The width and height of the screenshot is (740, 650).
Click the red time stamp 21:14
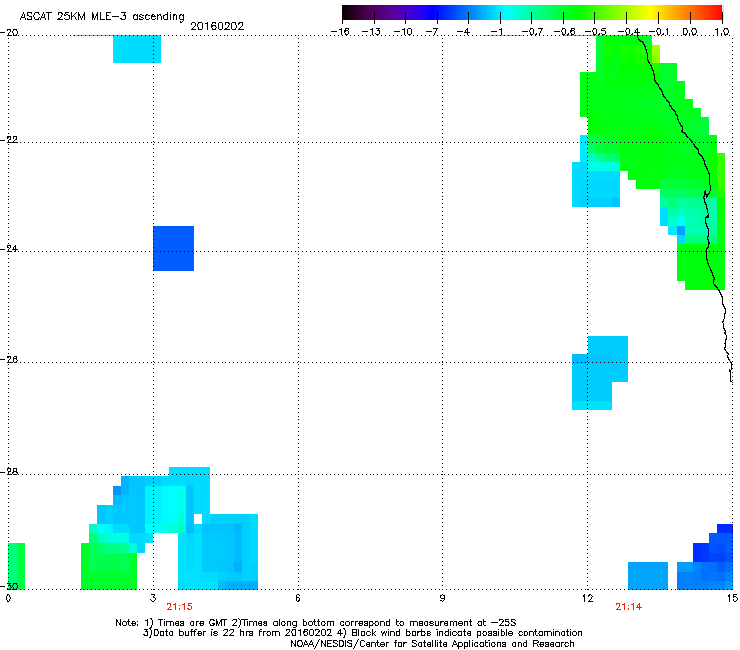click(628, 607)
